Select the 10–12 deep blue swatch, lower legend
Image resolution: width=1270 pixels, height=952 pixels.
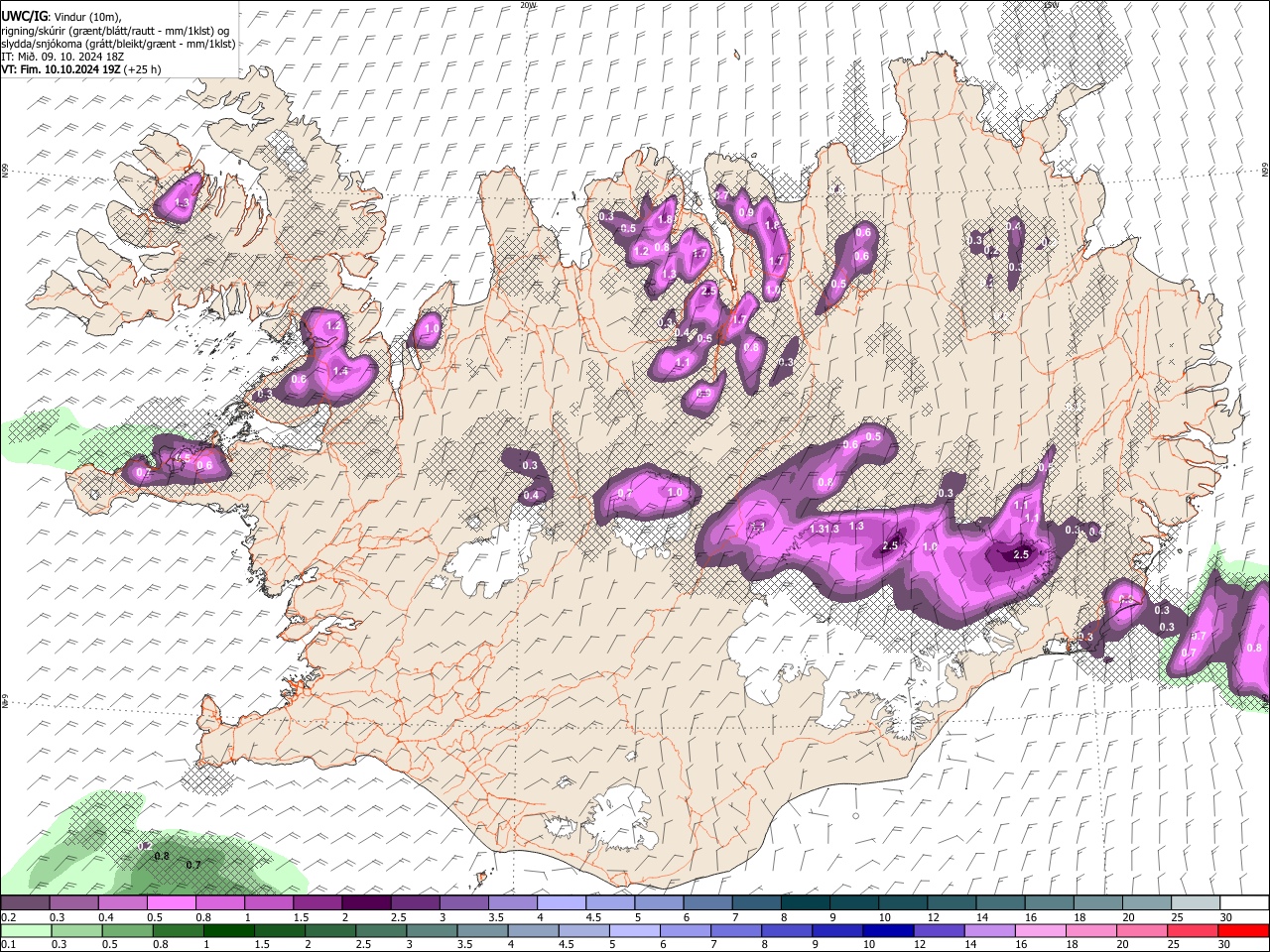tap(888, 931)
